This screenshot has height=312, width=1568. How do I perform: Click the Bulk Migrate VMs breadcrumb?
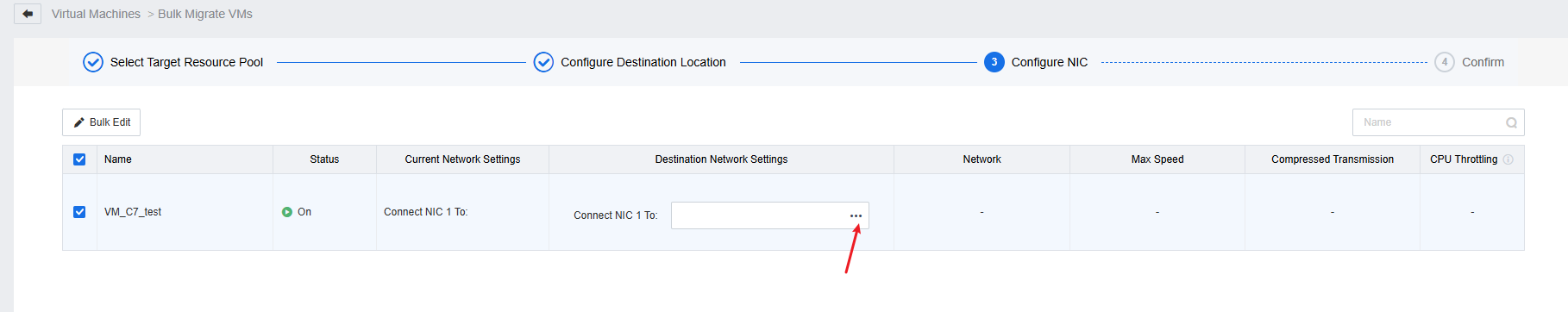click(x=205, y=14)
